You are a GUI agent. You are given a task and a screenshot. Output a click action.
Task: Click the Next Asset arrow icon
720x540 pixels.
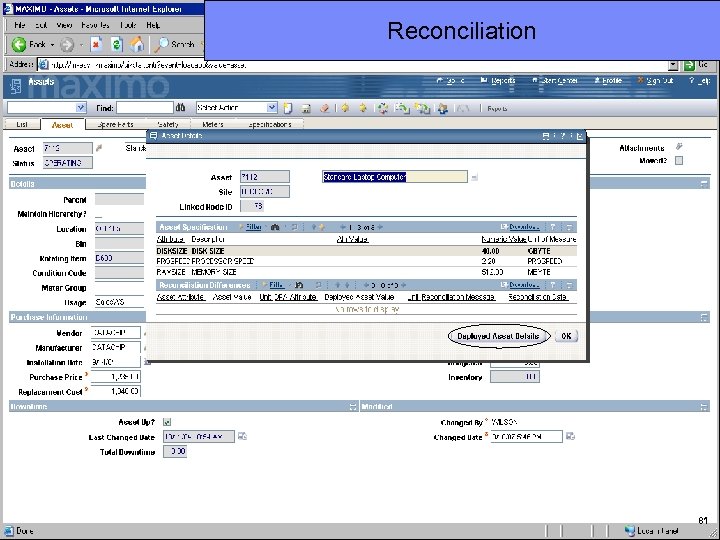tap(363, 108)
